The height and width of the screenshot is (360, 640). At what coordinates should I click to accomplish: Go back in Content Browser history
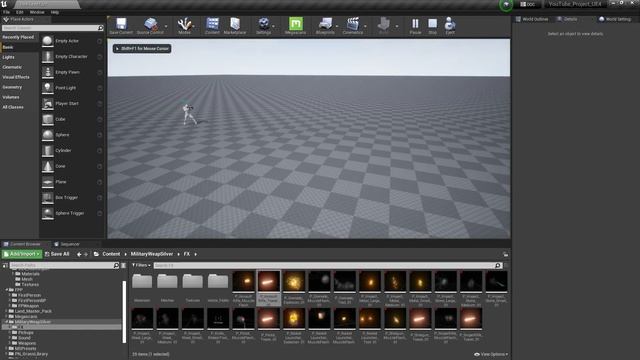coord(79,254)
